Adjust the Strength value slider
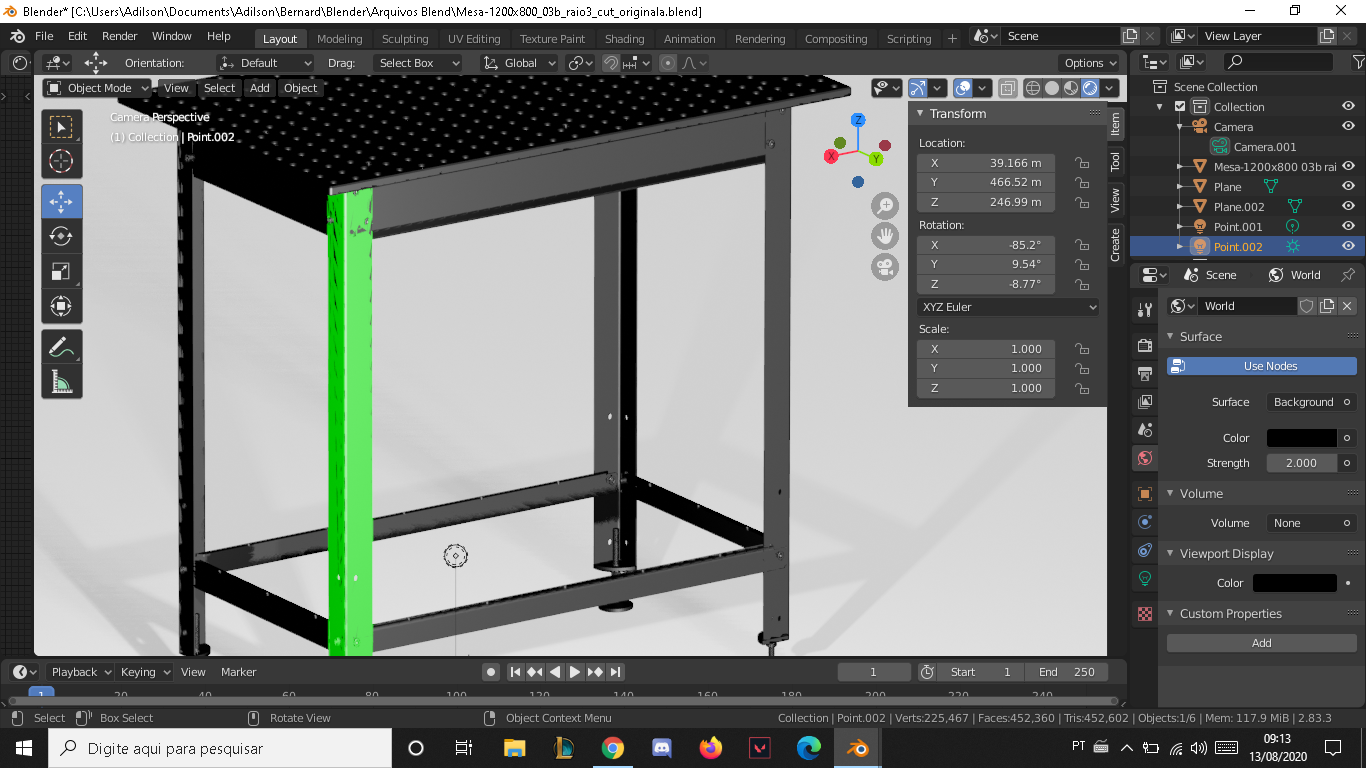The image size is (1366, 768). pyautogui.click(x=1303, y=463)
